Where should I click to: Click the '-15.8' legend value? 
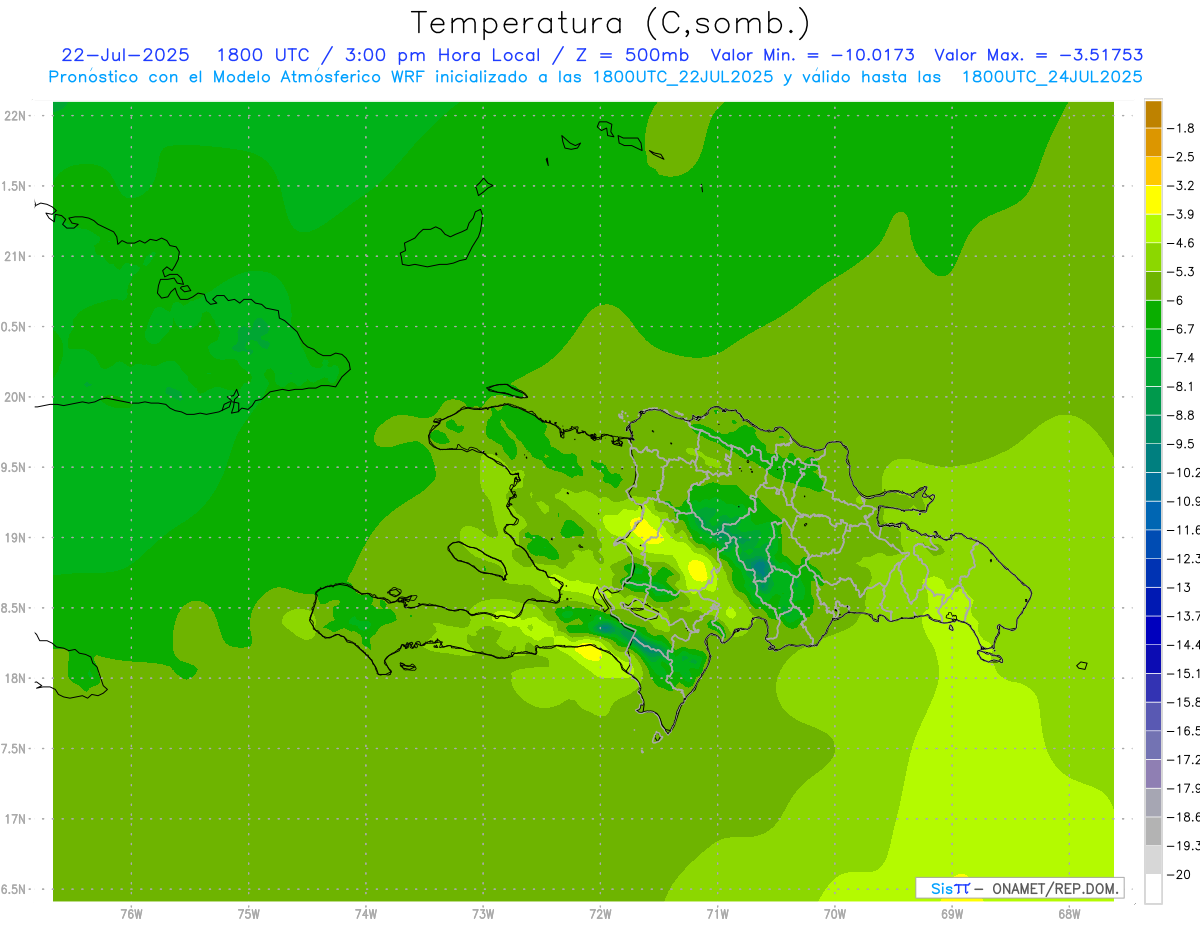pos(1183,702)
